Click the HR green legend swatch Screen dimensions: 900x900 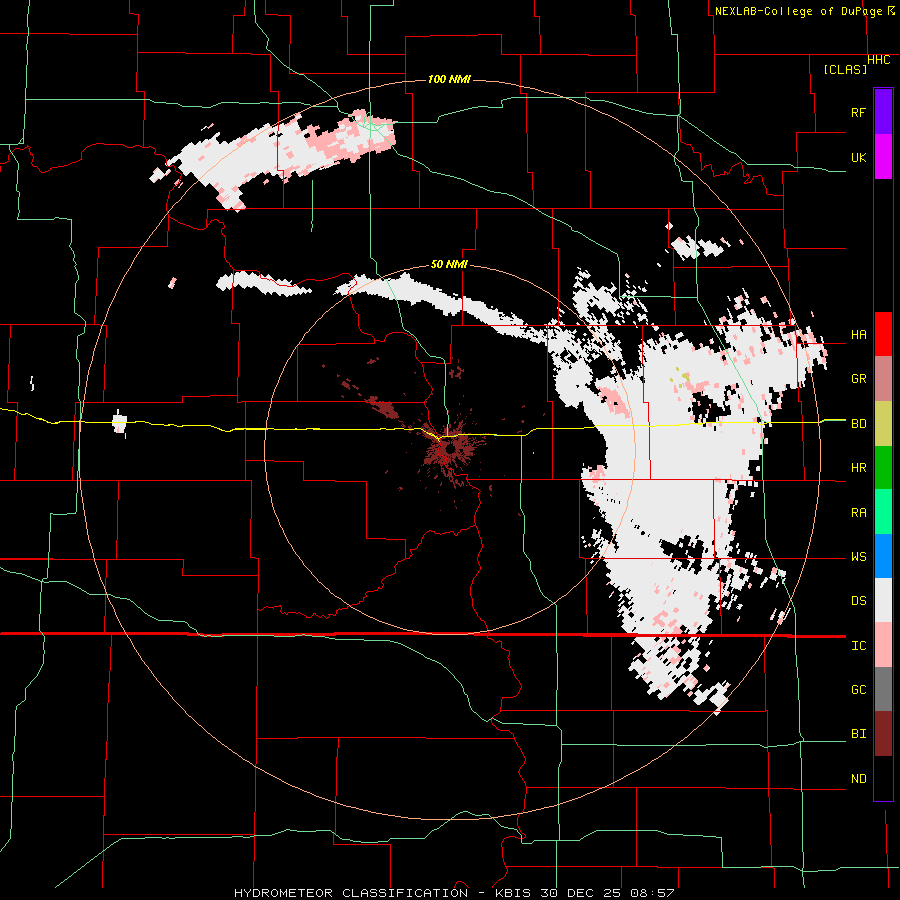point(883,467)
